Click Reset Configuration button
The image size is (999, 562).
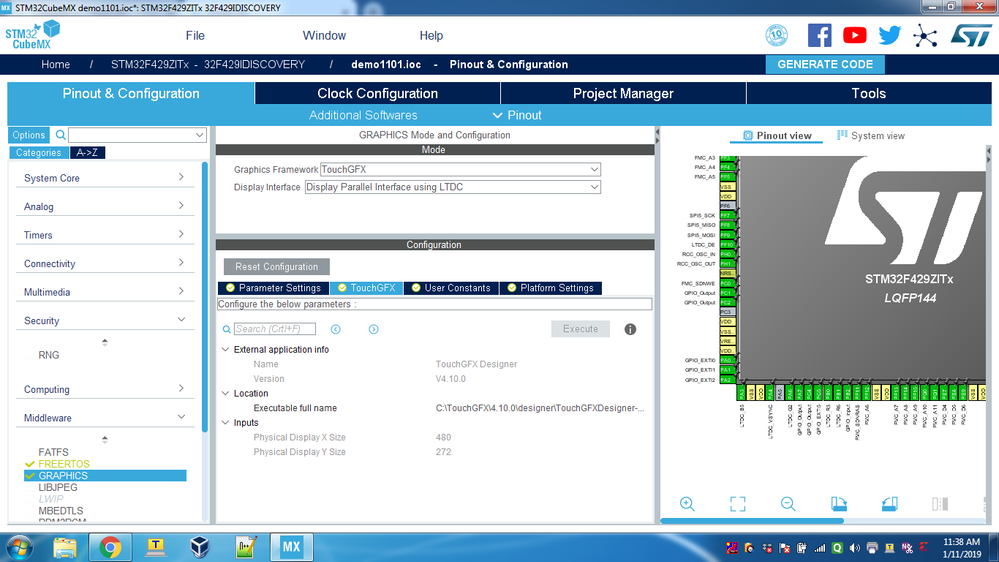click(277, 267)
